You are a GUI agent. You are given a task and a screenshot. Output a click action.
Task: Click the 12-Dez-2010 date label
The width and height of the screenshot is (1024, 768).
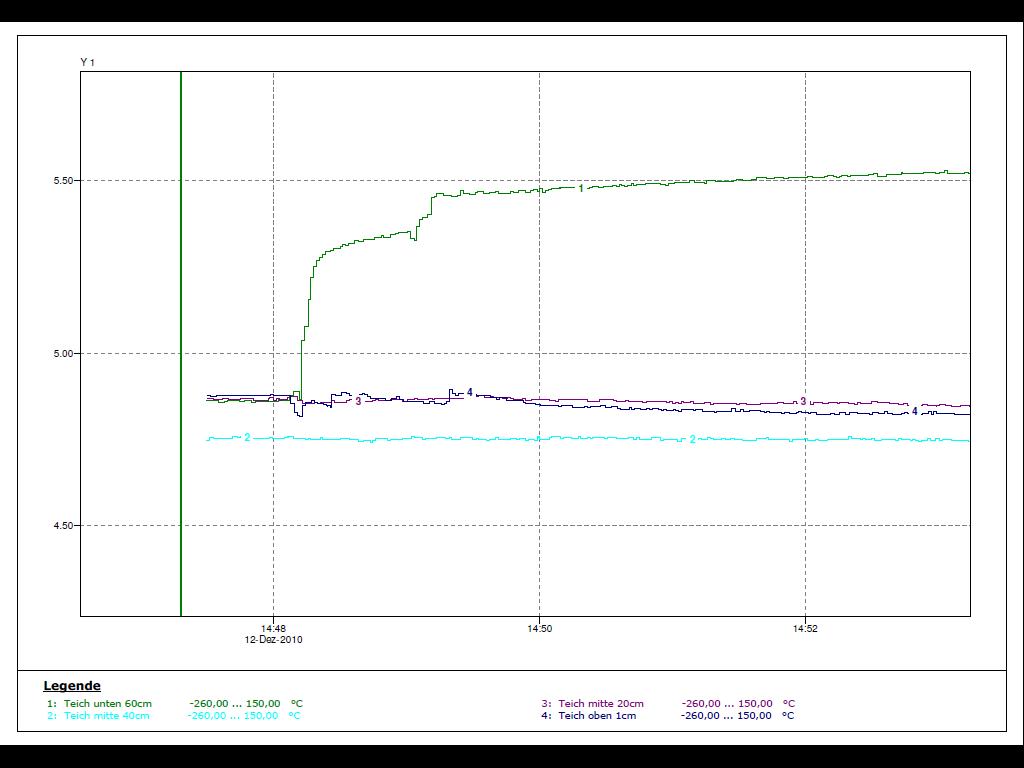[x=273, y=640]
